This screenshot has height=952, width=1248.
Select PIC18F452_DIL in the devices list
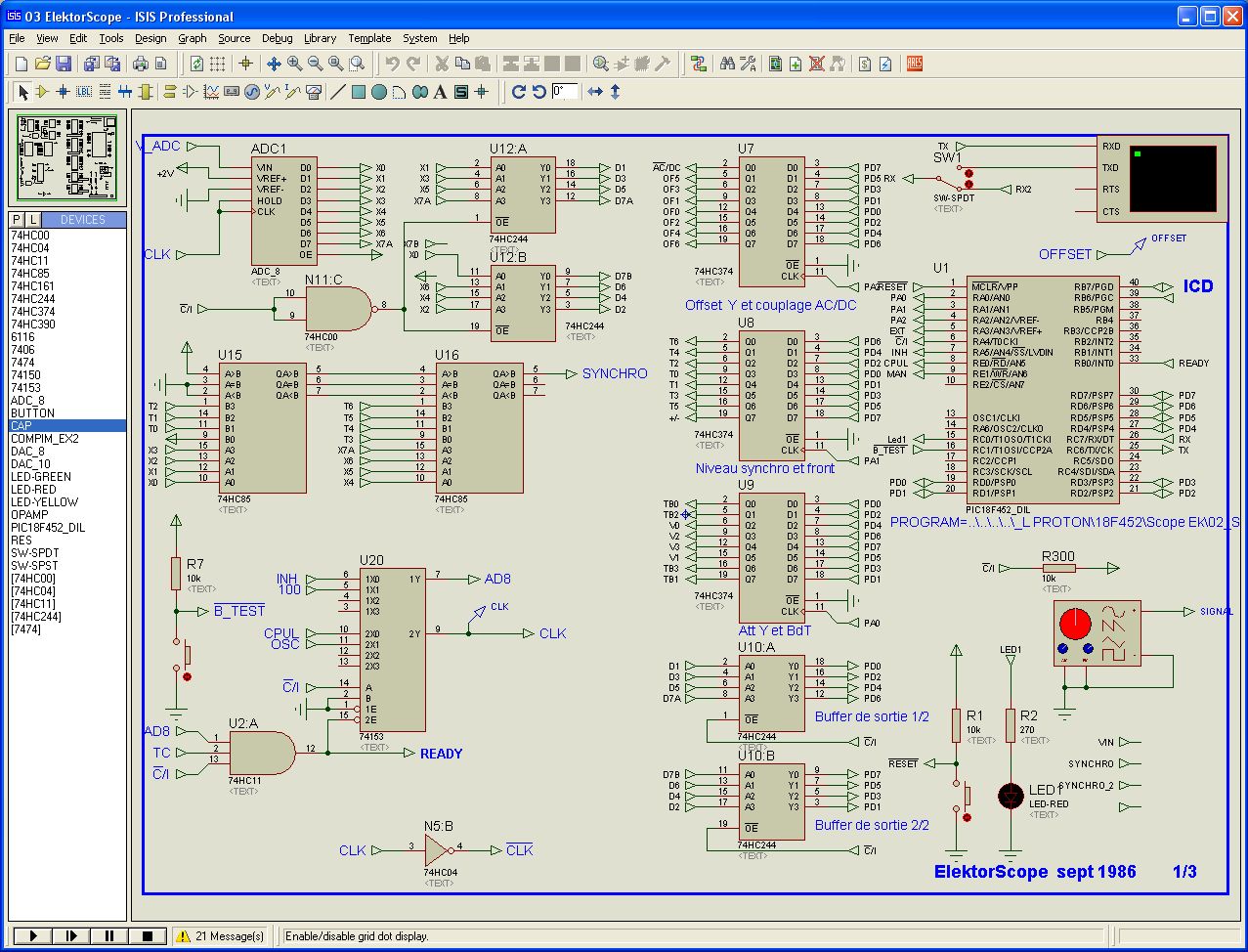pyautogui.click(x=48, y=528)
